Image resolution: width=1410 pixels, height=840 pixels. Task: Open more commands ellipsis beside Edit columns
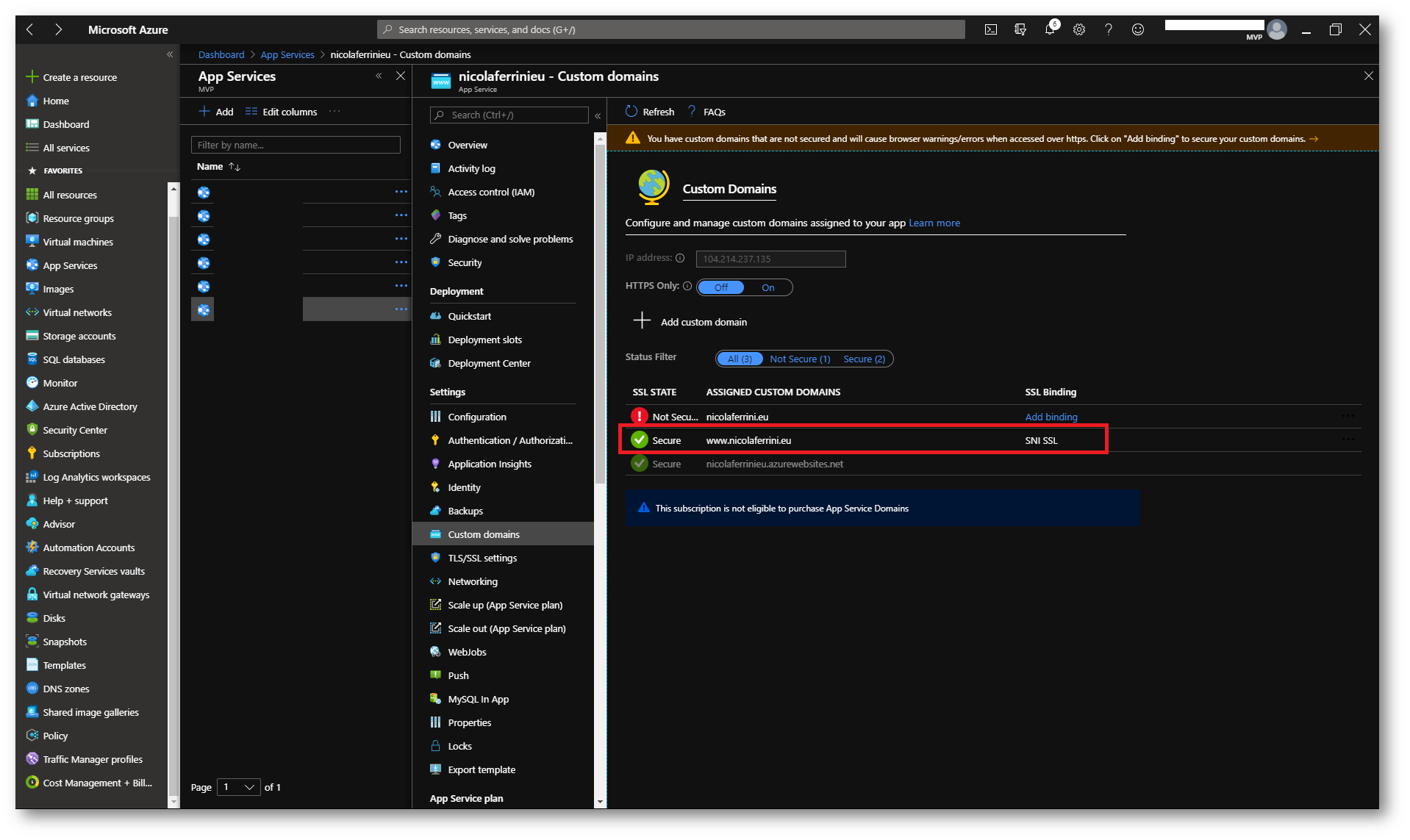(x=334, y=112)
